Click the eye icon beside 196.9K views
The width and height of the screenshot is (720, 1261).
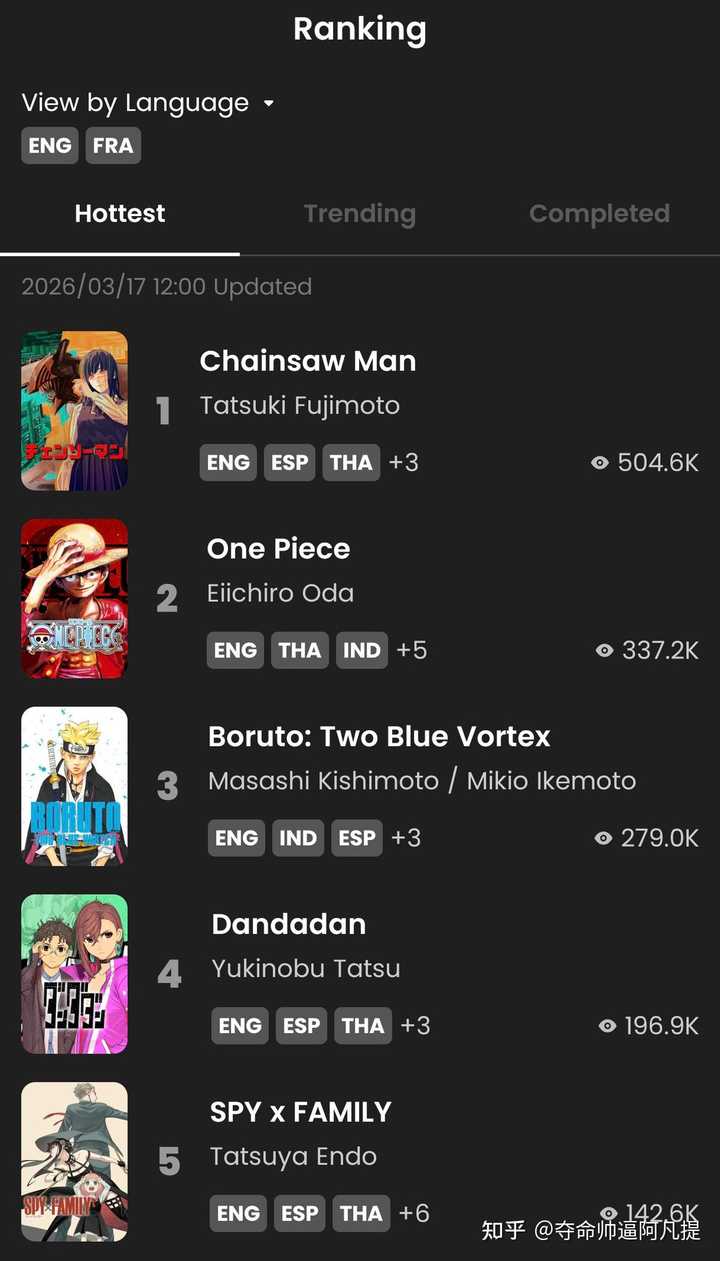pyautogui.click(x=607, y=1026)
